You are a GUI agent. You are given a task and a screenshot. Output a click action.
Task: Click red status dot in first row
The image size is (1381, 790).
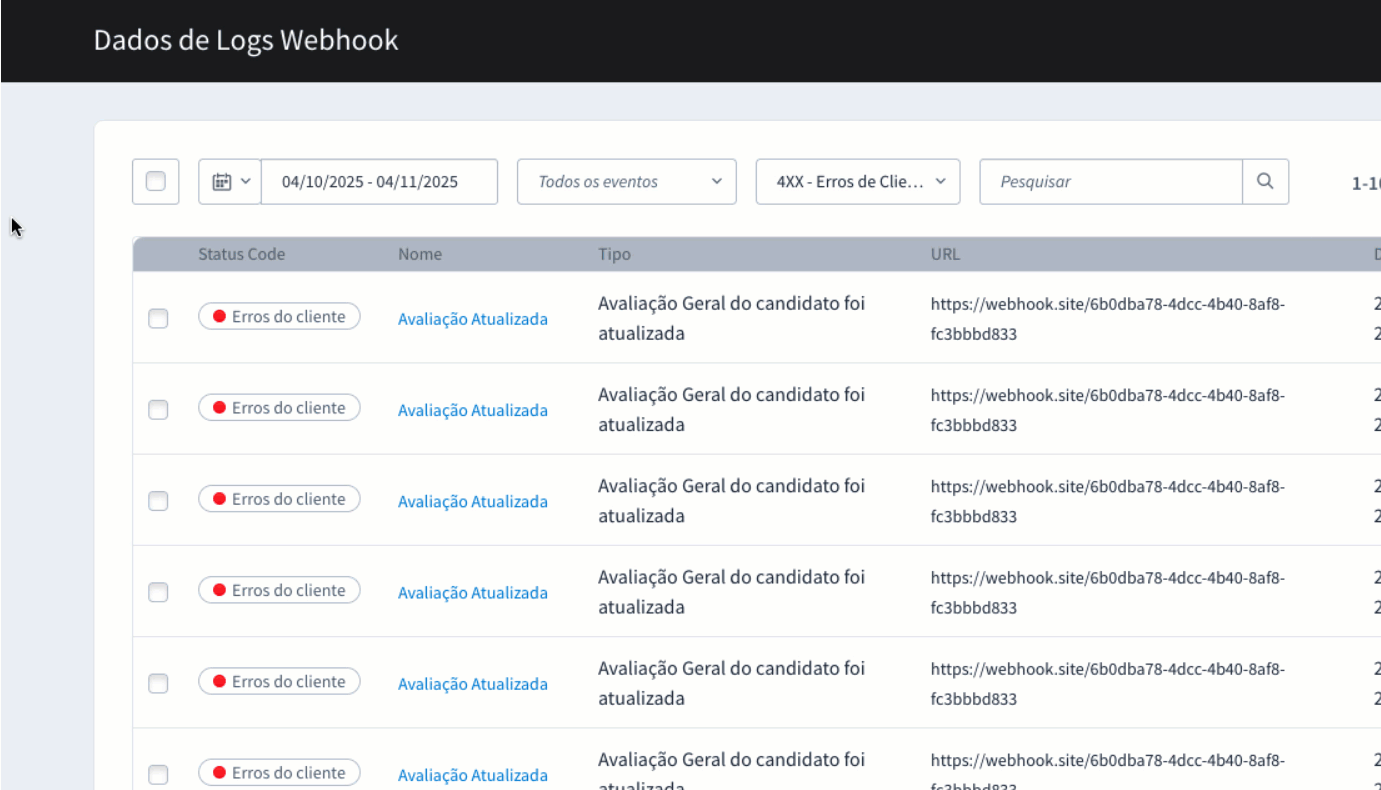[x=219, y=317]
